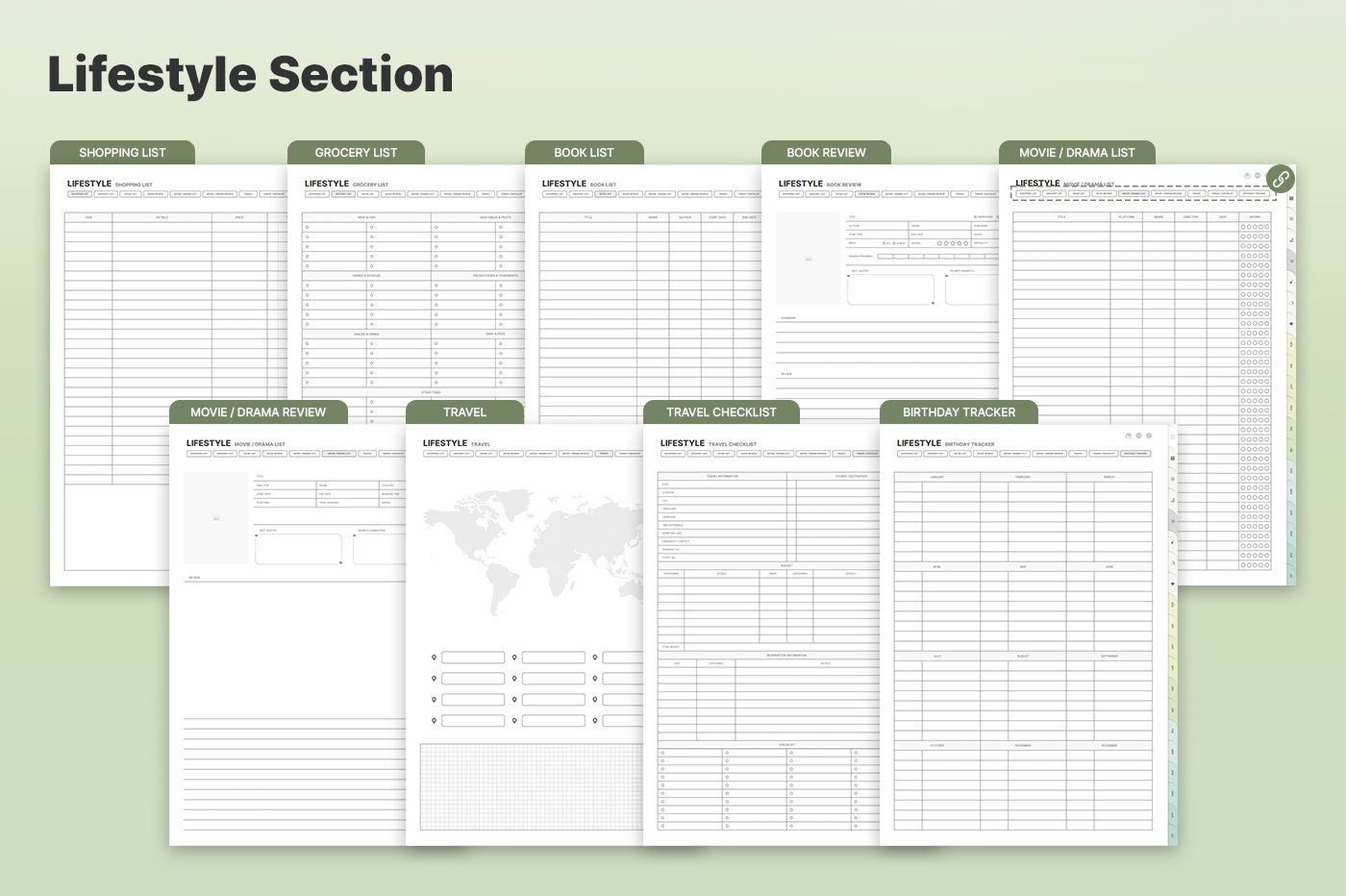1346x896 pixels.
Task: Click Birthday Tracker nav button on Birthday Tracker page
Action: point(1135,454)
